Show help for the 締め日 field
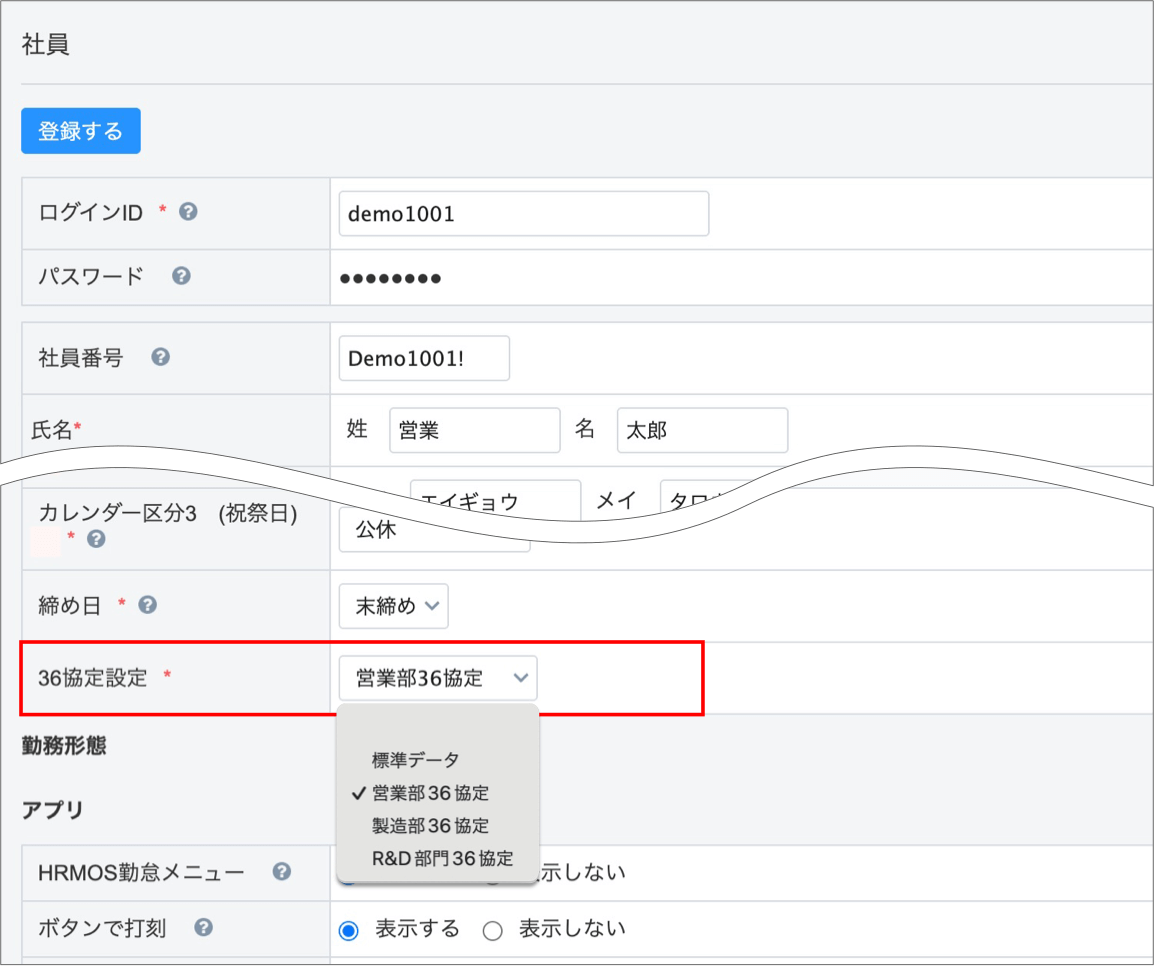The width and height of the screenshot is (1154, 966). pyautogui.click(x=147, y=605)
